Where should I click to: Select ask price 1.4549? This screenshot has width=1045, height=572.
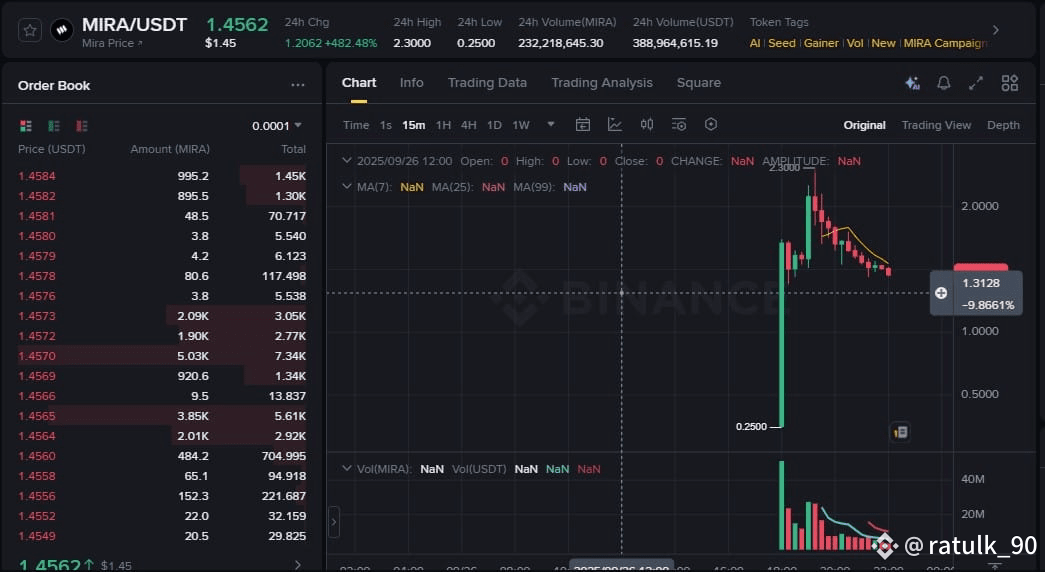[37, 536]
